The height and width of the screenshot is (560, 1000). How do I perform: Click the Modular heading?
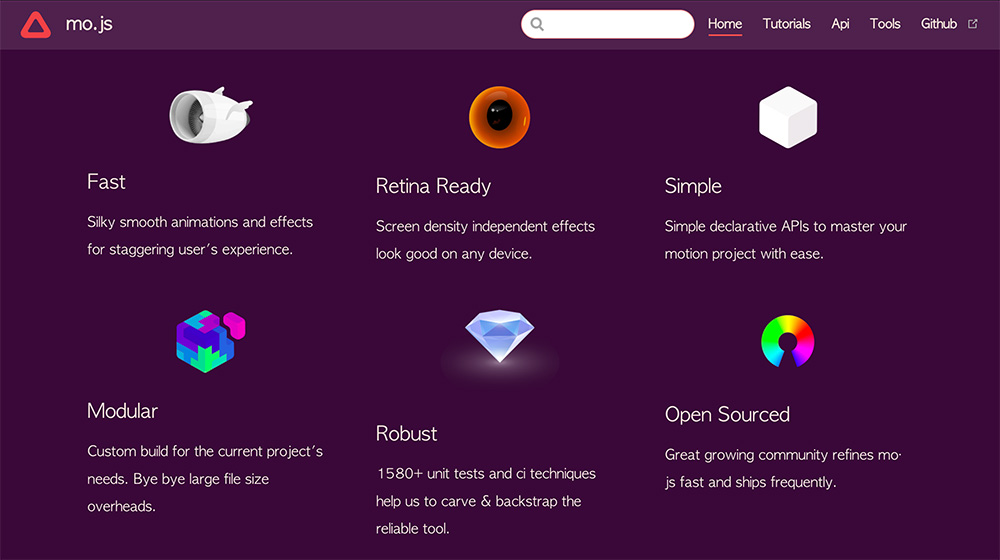click(x=122, y=411)
